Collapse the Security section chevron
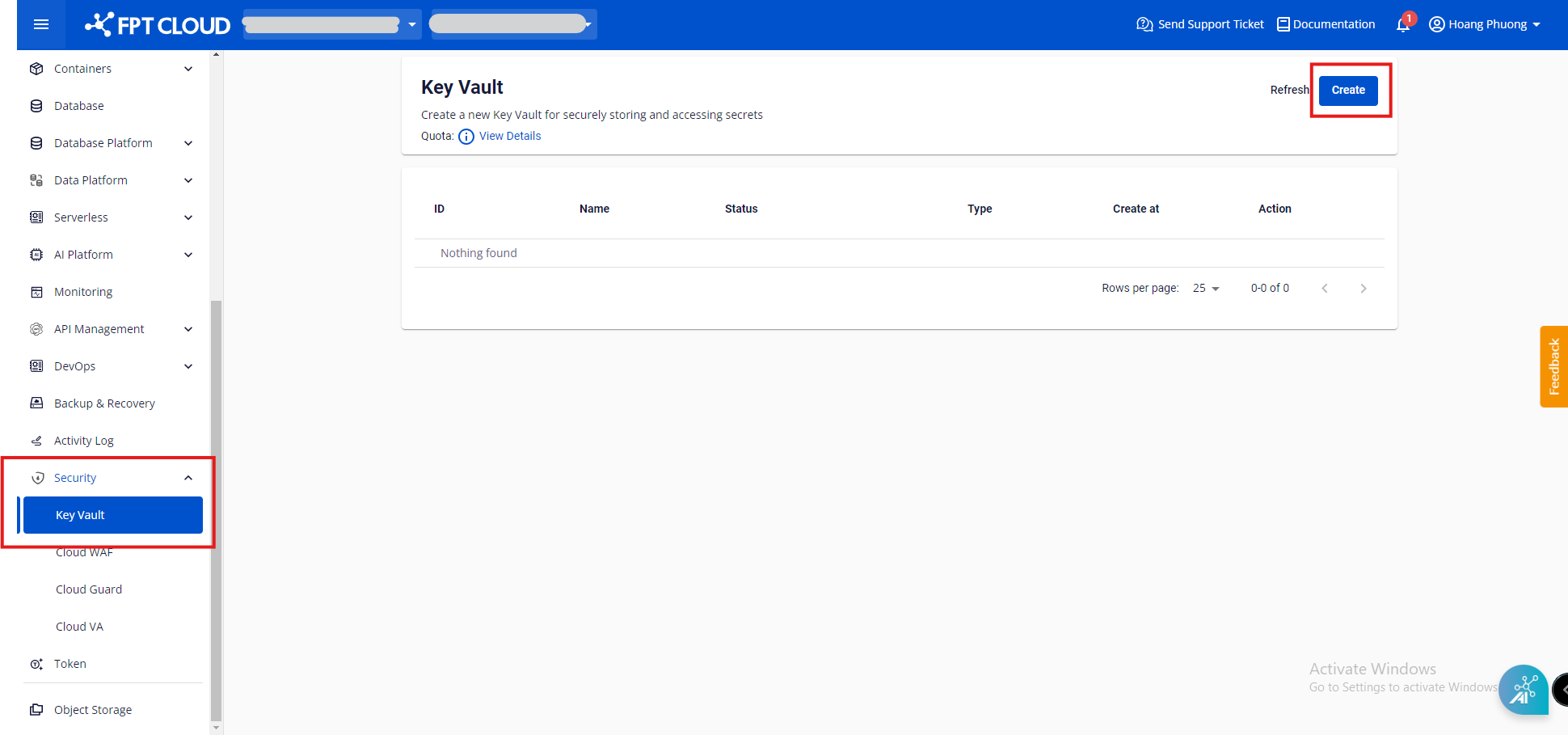The image size is (1568, 735). 188,477
